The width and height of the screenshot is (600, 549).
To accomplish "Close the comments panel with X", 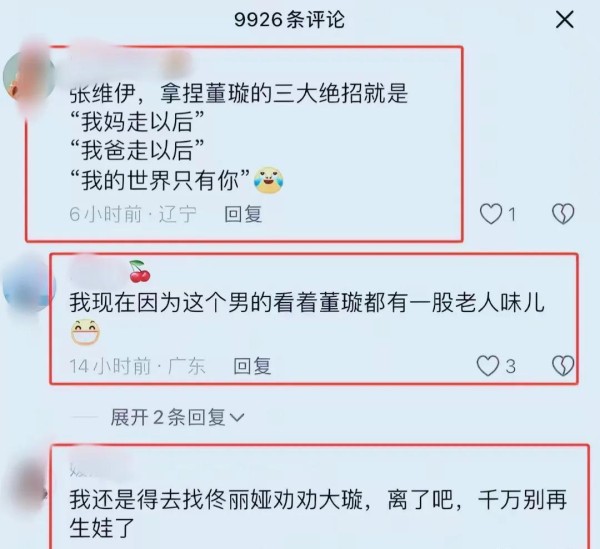I will click(x=565, y=20).
